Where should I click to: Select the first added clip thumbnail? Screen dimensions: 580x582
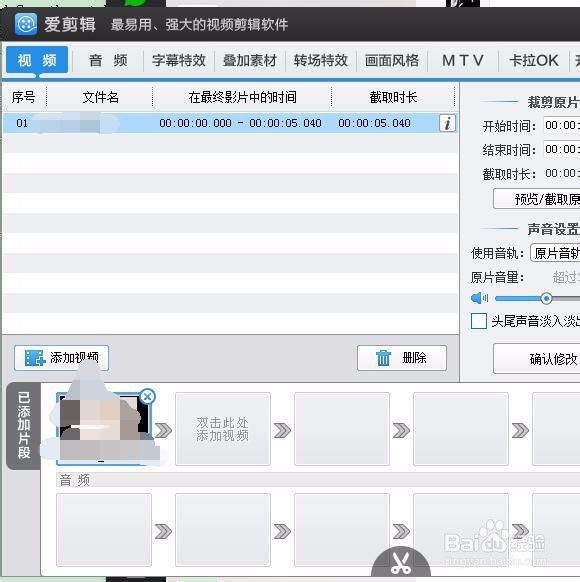(x=104, y=429)
